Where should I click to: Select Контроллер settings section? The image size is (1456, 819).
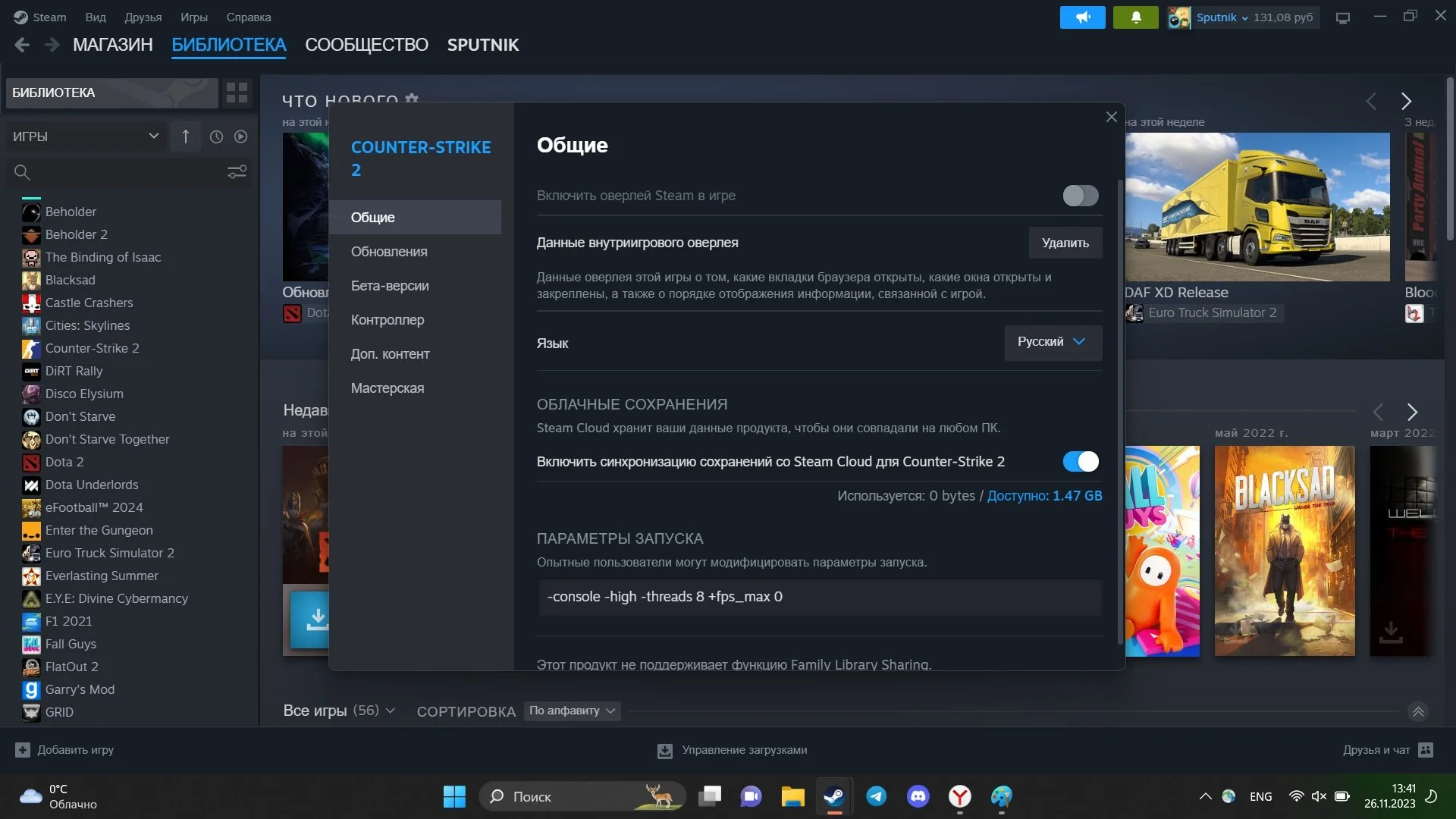(x=415, y=320)
